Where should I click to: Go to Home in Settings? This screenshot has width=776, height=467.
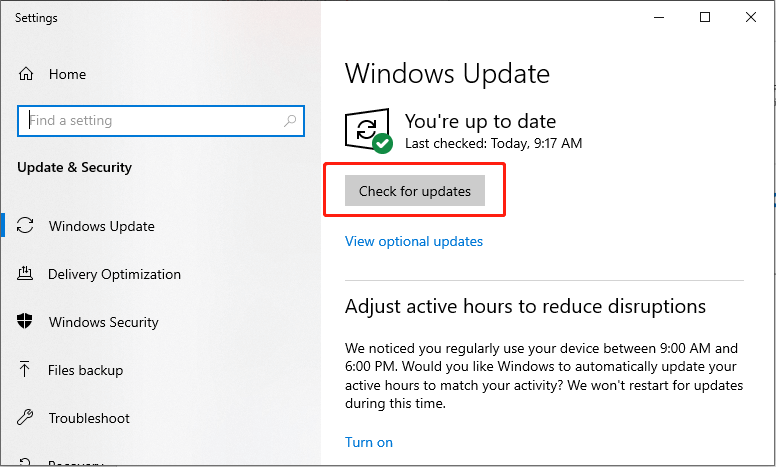point(67,74)
